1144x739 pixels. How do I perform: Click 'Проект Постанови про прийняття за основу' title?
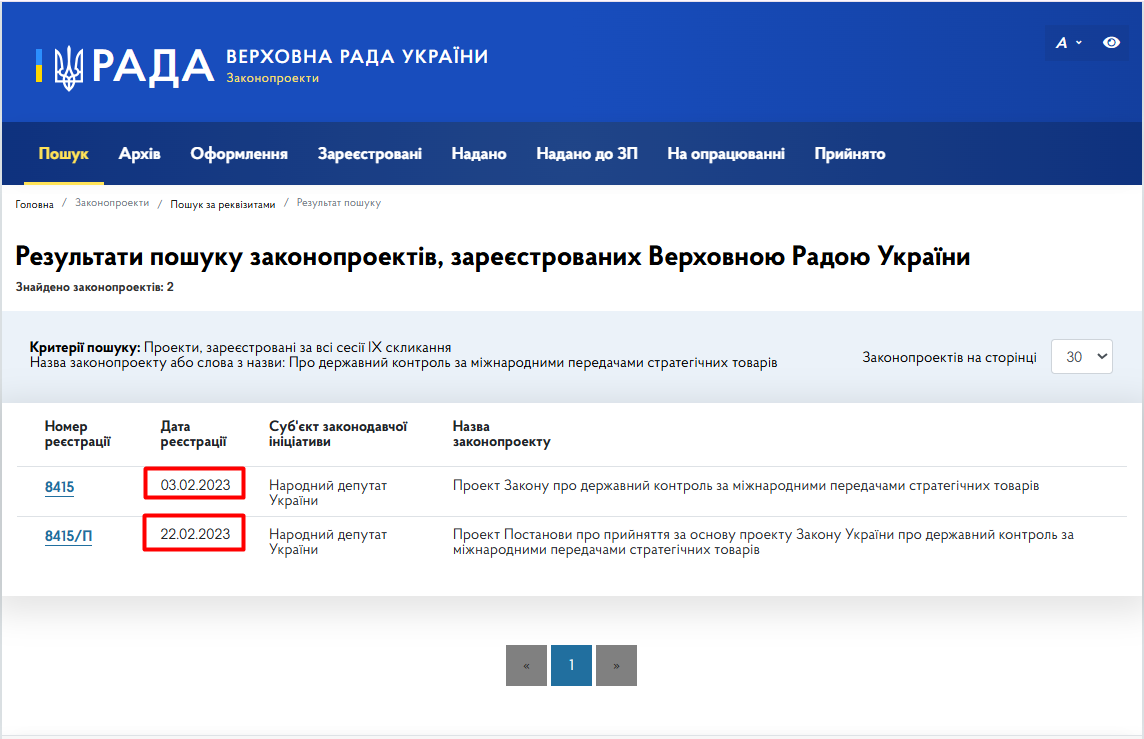763,541
